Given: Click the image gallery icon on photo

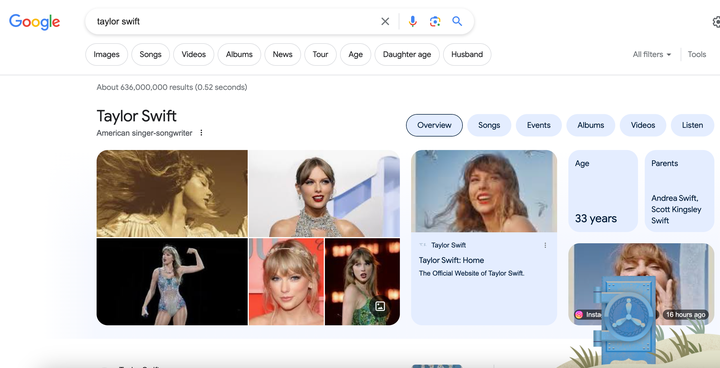Looking at the screenshot, I should (x=380, y=306).
